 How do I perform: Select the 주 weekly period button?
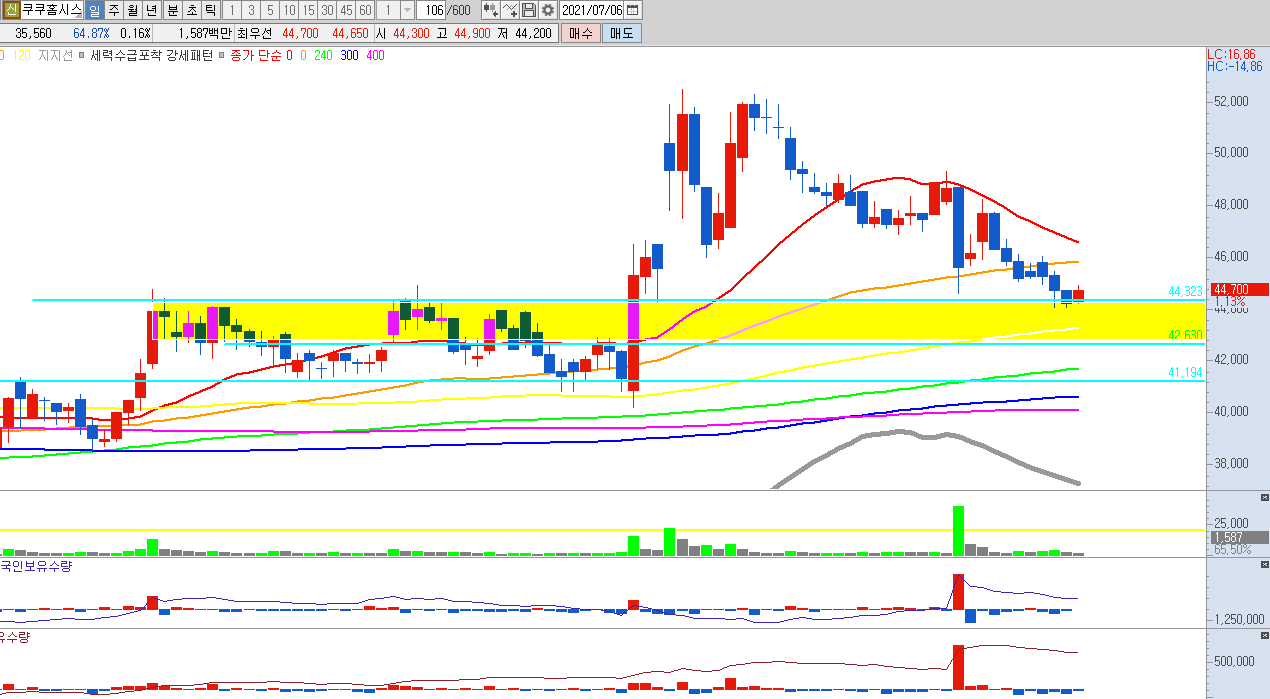113,10
